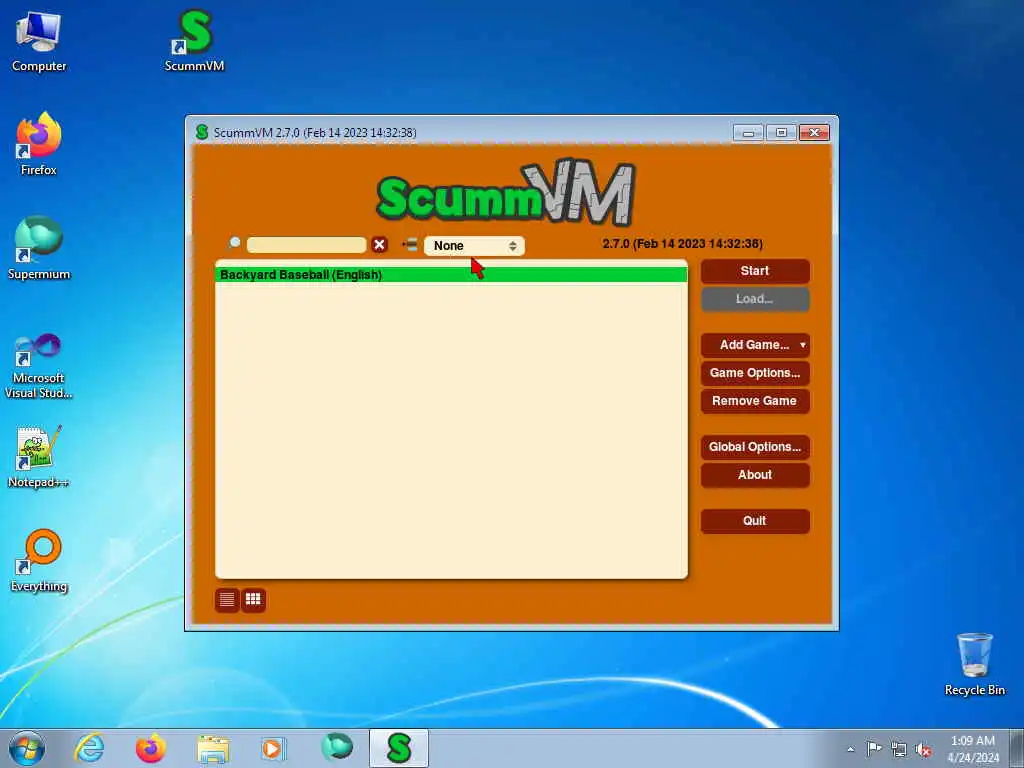
Task: Open Windows Media Player from taskbar
Action: [x=272, y=748]
